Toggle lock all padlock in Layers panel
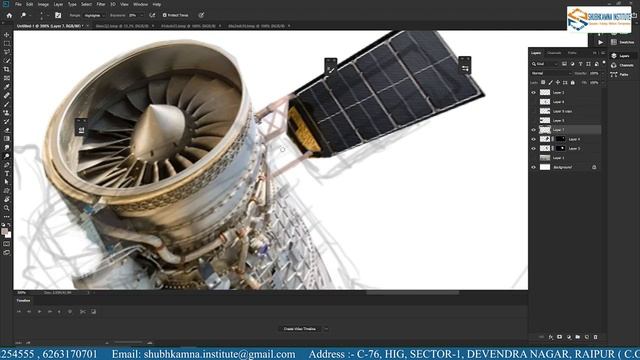640x360 pixels. coord(573,82)
